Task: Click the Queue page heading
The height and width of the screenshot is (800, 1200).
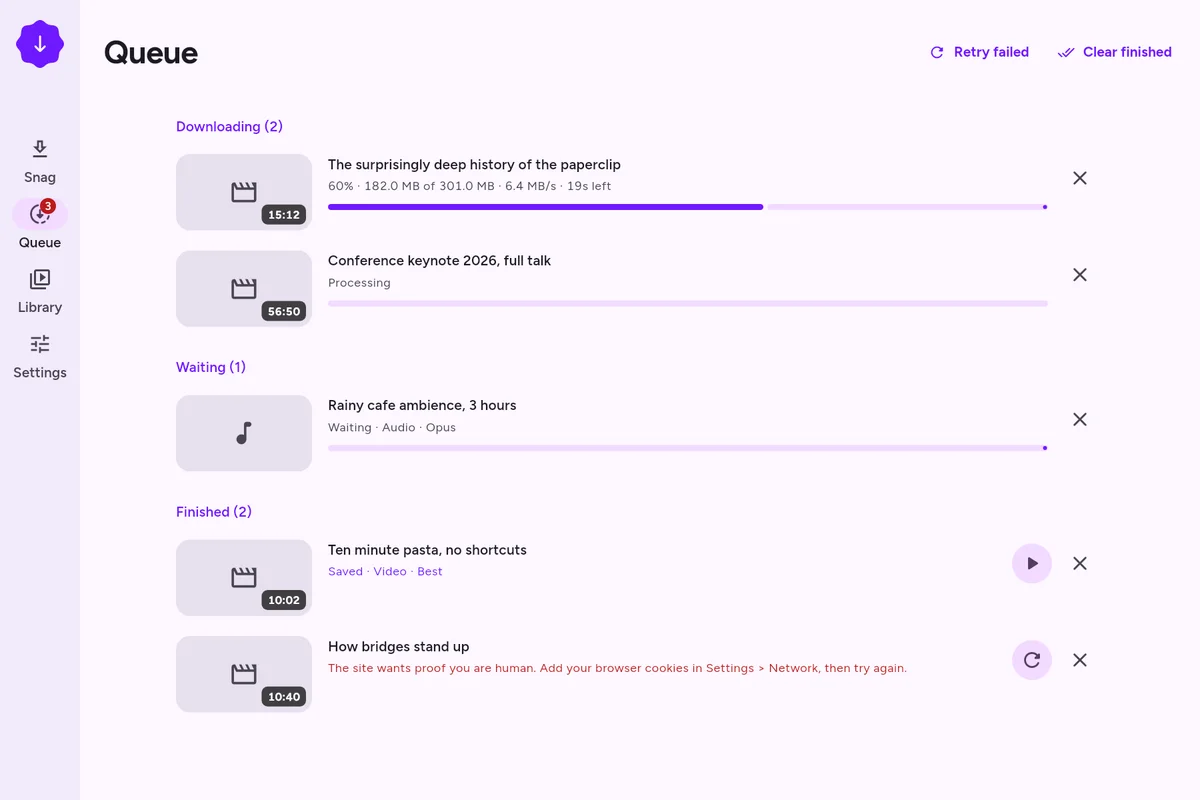Action: point(151,52)
